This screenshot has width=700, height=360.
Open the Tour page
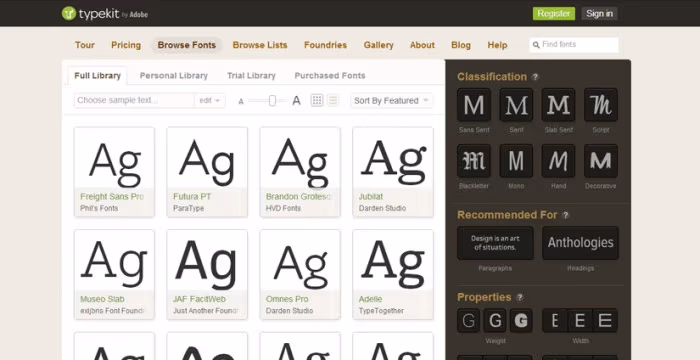[84, 45]
